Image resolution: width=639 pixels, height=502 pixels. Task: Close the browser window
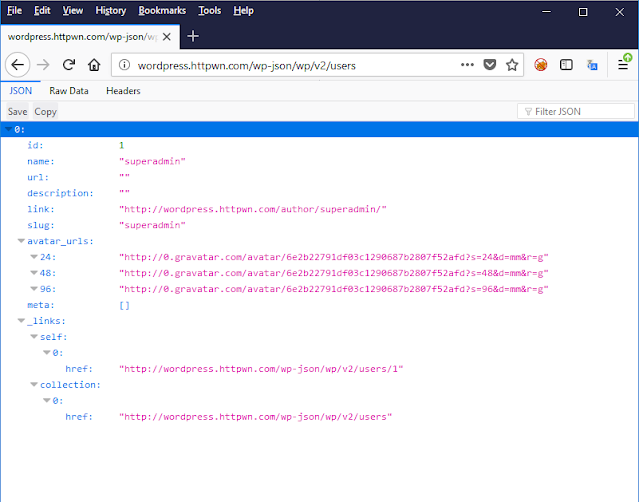tap(619, 12)
